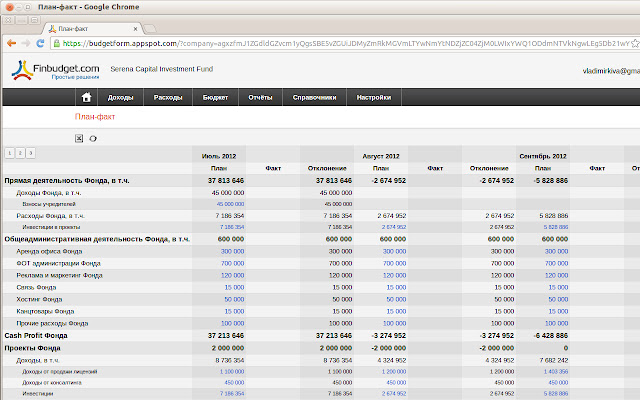The image size is (640, 400).
Task: Open July plan value for Взносы учредителей
Action: pyautogui.click(x=230, y=204)
